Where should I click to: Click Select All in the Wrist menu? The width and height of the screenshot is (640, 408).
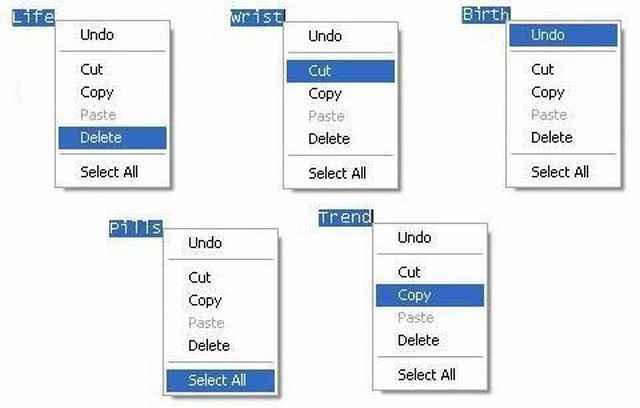click(x=337, y=173)
